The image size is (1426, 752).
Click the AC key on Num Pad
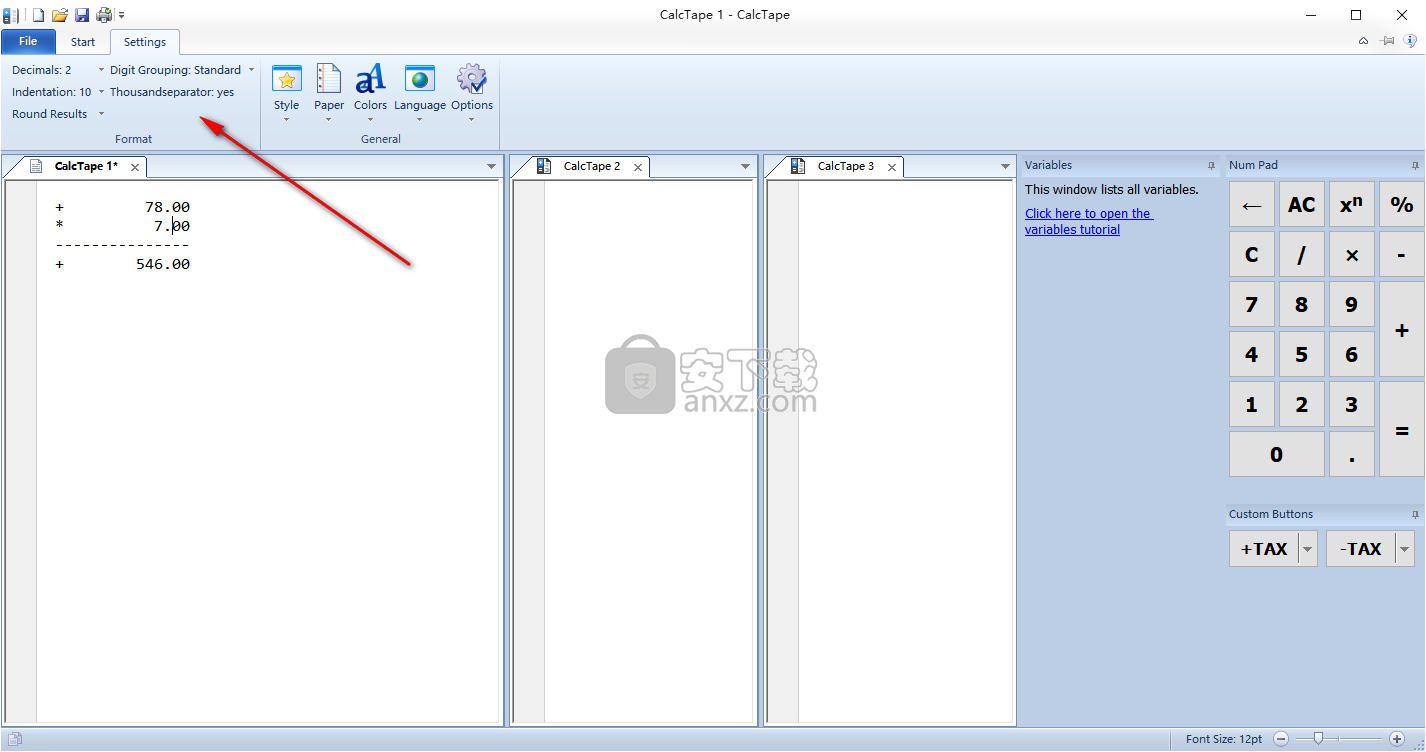point(1302,204)
